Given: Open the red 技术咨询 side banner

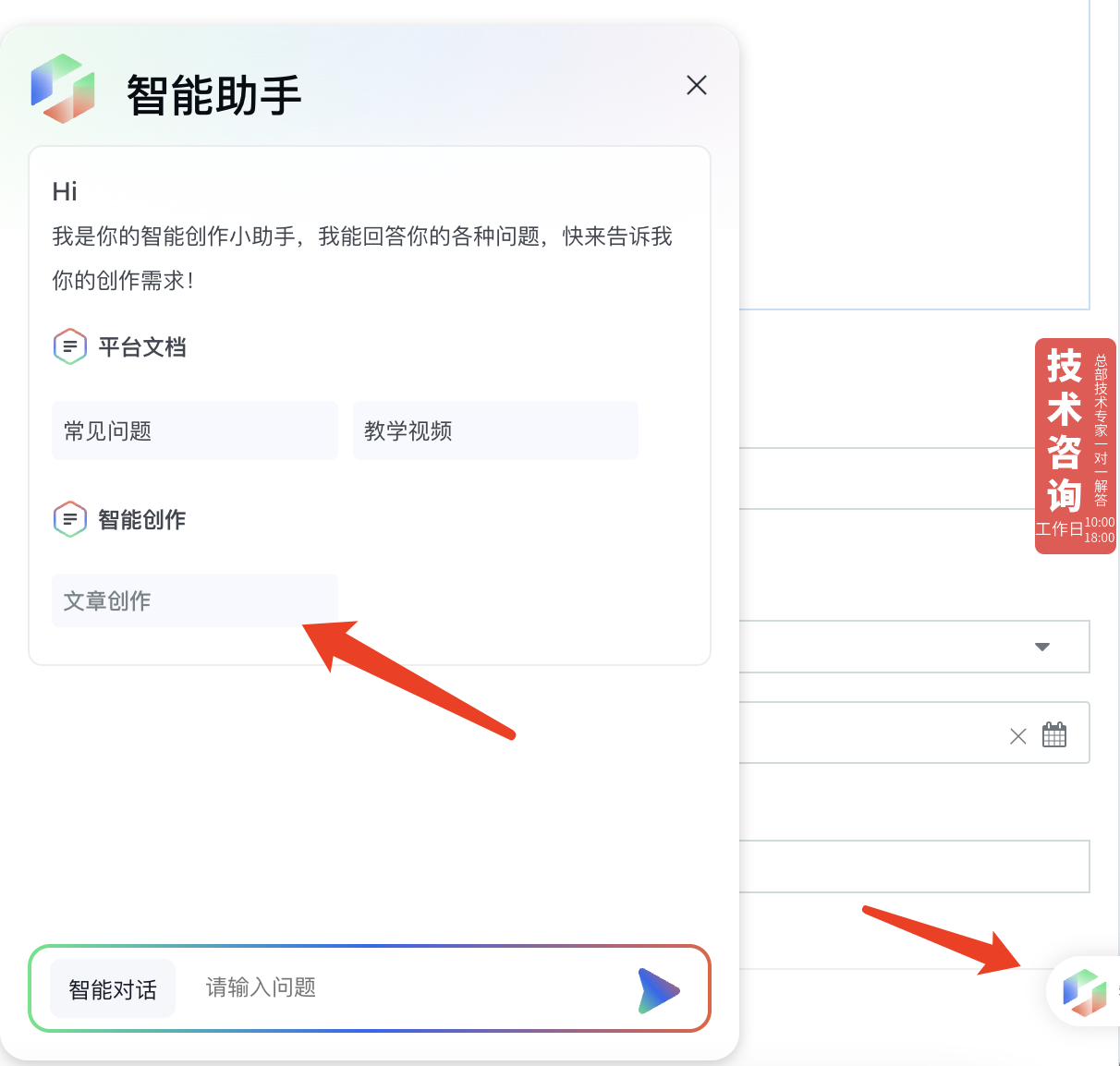Looking at the screenshot, I should [1075, 445].
